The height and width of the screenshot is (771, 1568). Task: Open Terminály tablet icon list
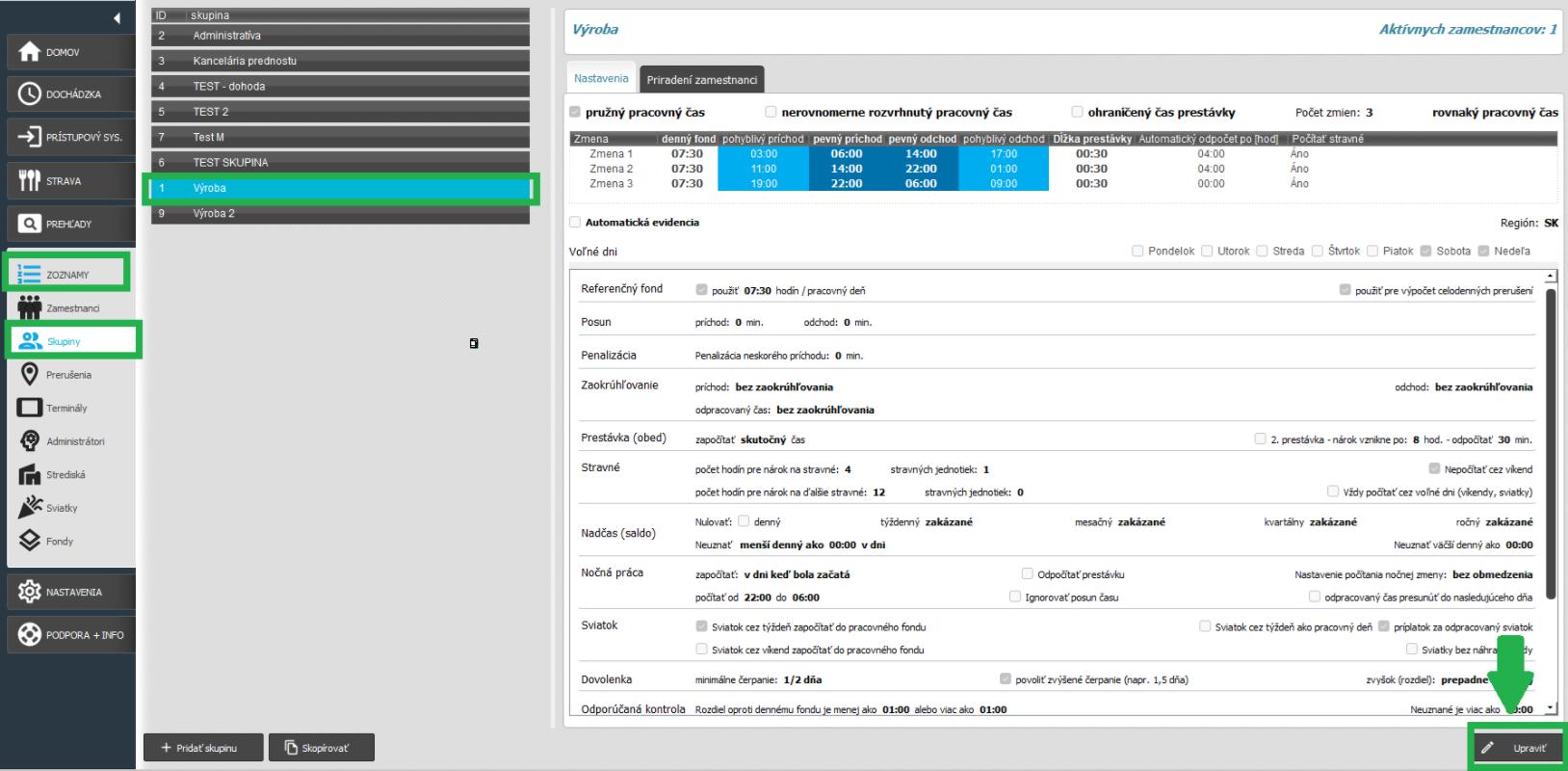pos(30,408)
